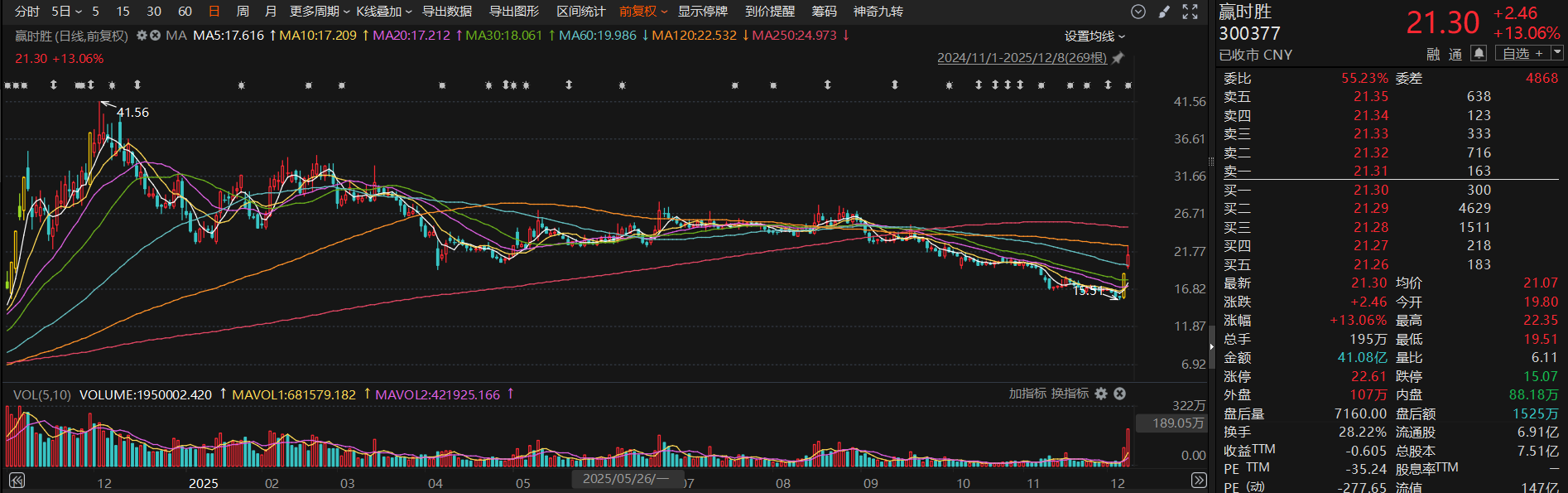Click the MA5:17.616 value label
The width and height of the screenshot is (1568, 493).
(x=228, y=36)
